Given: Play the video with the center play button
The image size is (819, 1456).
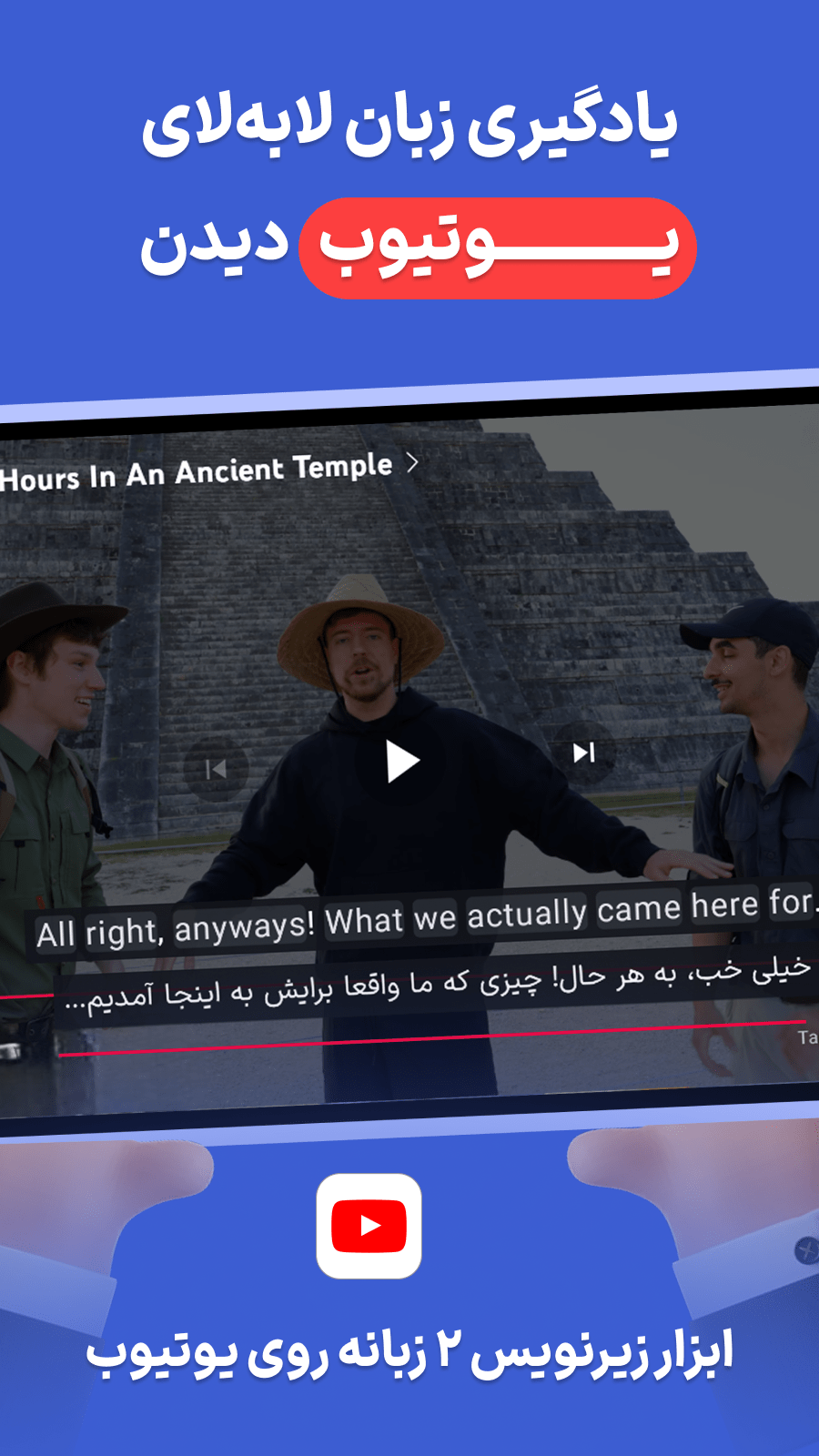Looking at the screenshot, I should point(402,761).
